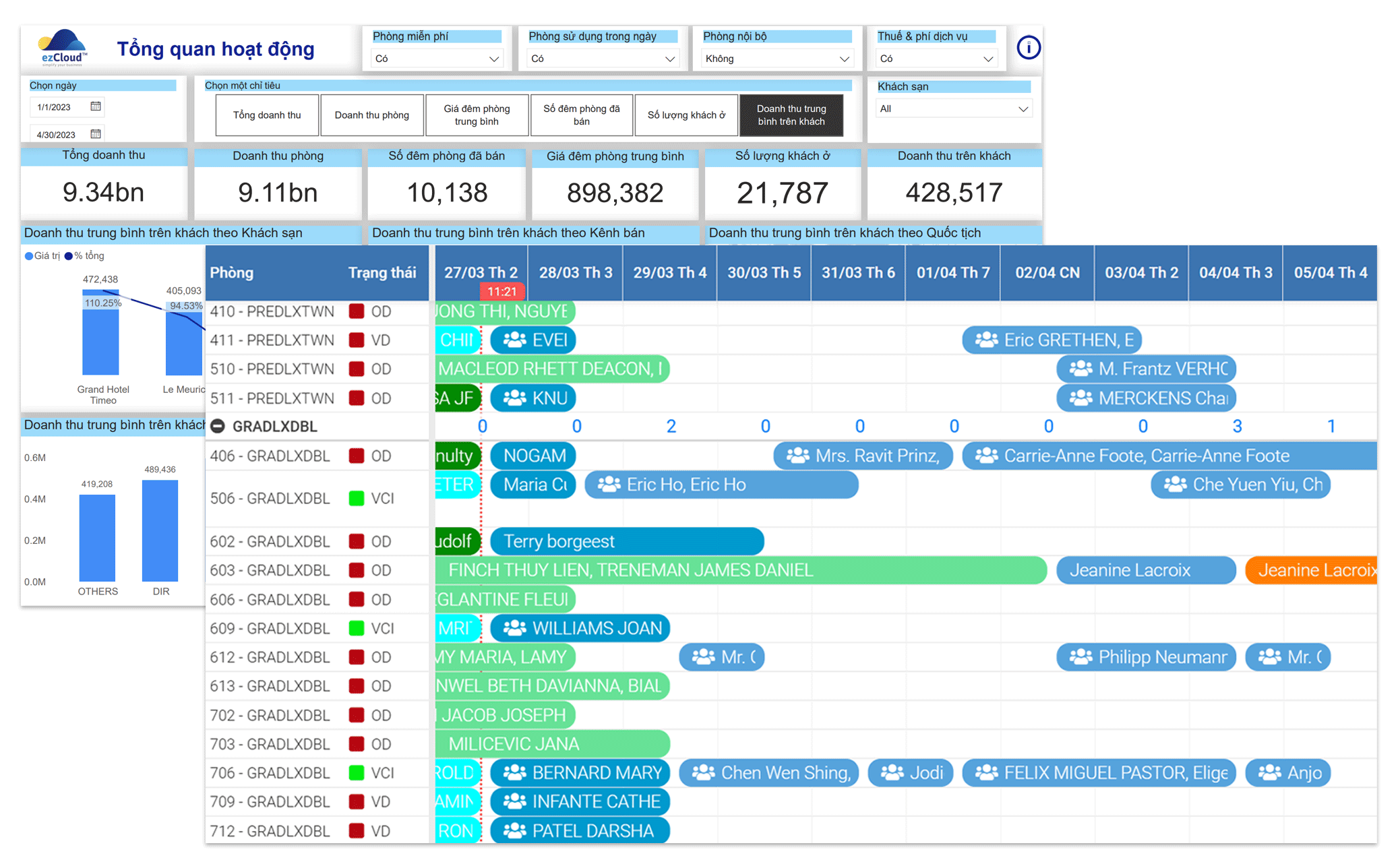Click group icon on EVEI booking
The width and height of the screenshot is (1400, 864).
[x=514, y=340]
